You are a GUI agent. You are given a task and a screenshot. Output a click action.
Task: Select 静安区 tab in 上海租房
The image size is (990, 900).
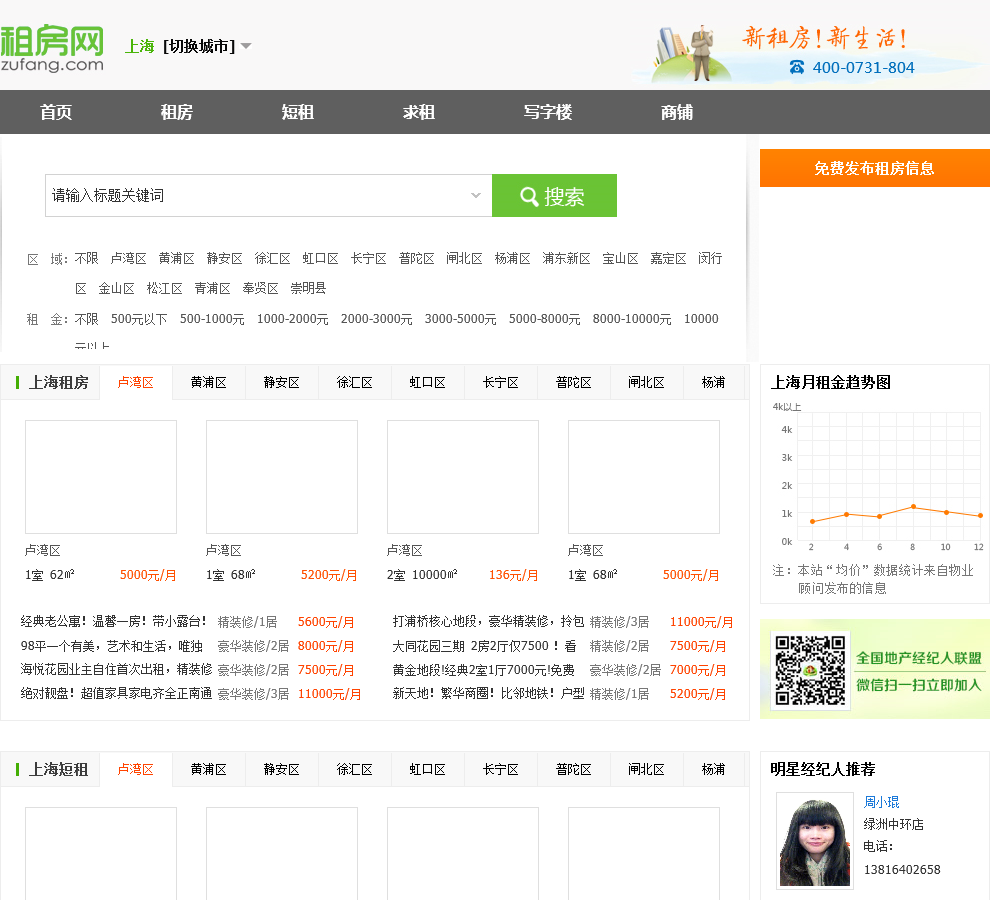click(x=282, y=382)
